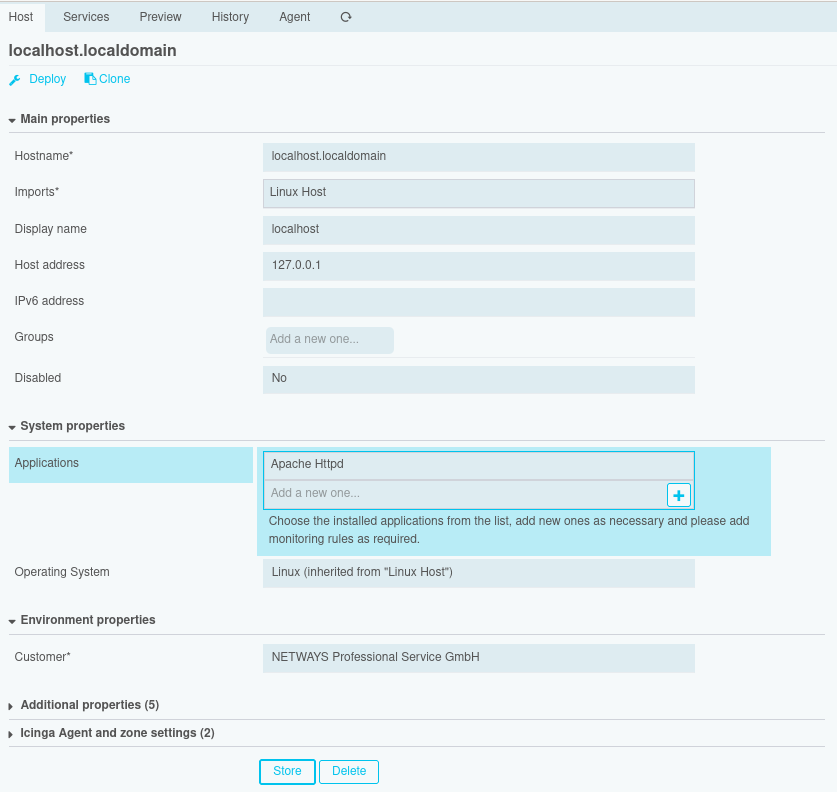
Task: Click the plus icon to add application
Action: point(679,495)
